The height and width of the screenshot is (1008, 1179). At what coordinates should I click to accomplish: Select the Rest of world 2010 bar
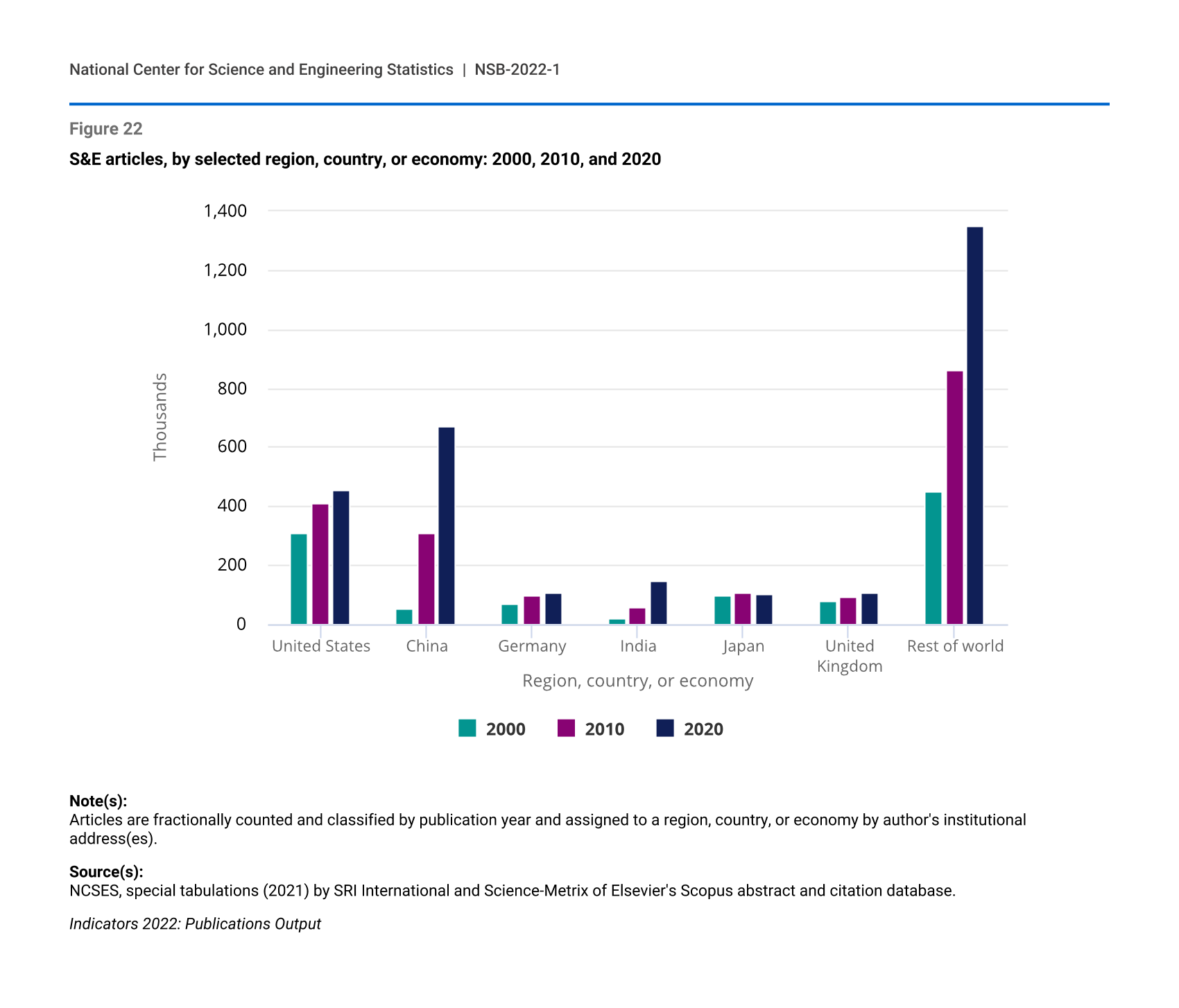[x=954, y=498]
